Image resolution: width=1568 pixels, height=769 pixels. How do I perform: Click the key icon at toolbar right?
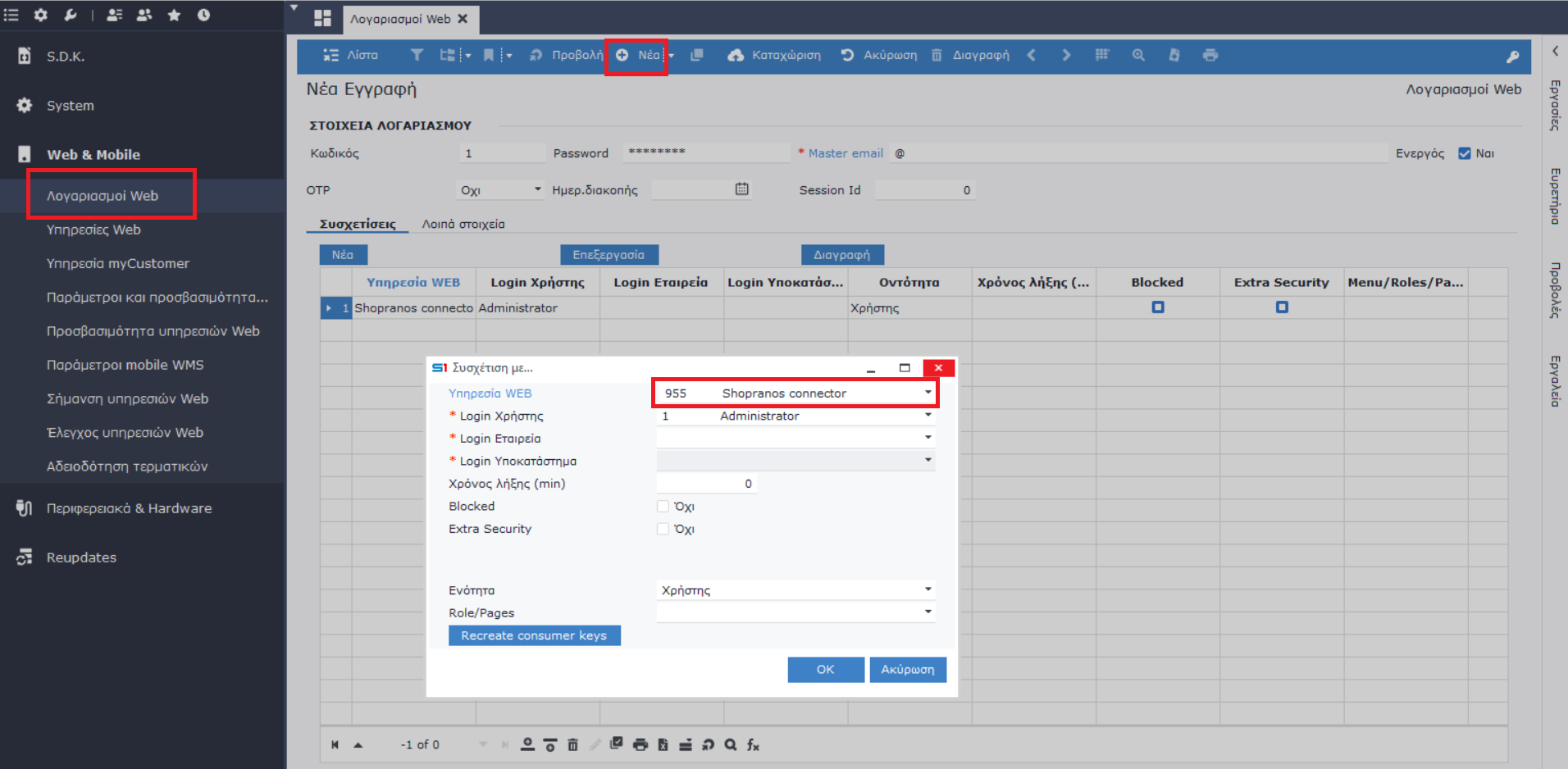[x=1512, y=57]
